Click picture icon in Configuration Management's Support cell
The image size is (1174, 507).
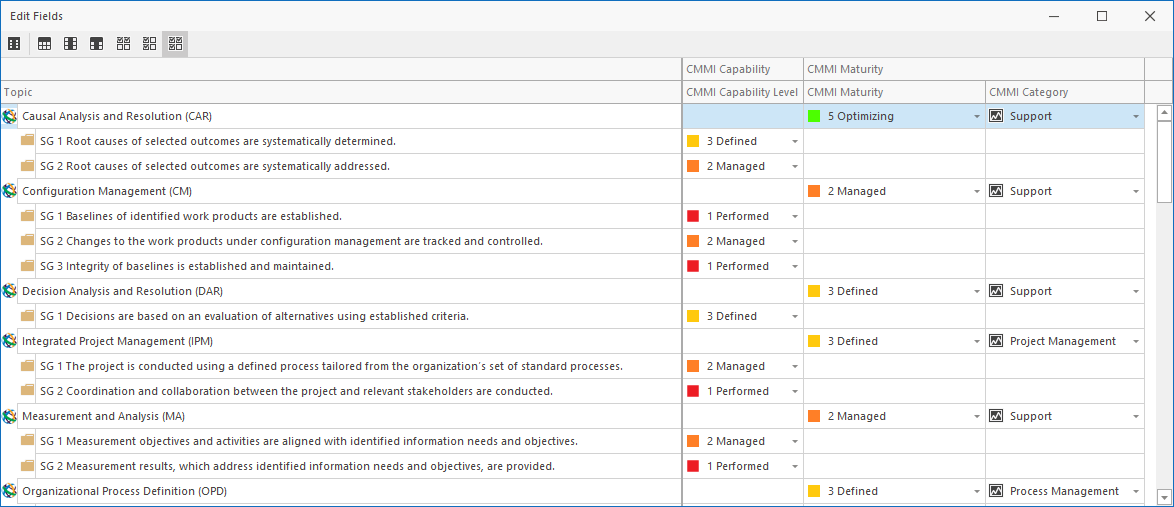pyautogui.click(x=996, y=191)
